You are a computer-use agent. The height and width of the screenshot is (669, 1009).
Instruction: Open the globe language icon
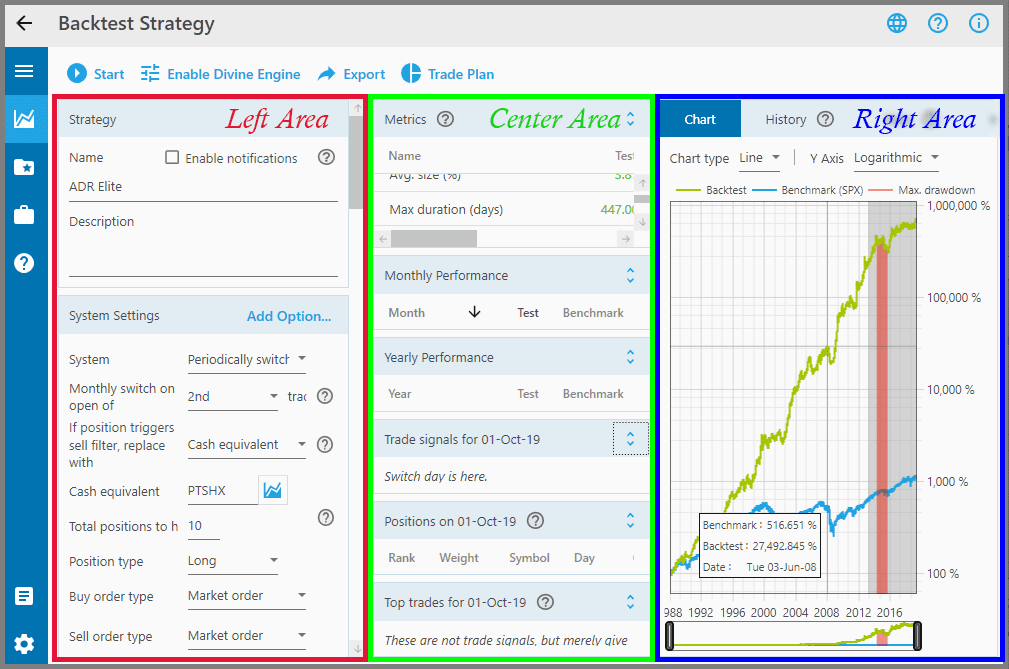click(x=897, y=24)
